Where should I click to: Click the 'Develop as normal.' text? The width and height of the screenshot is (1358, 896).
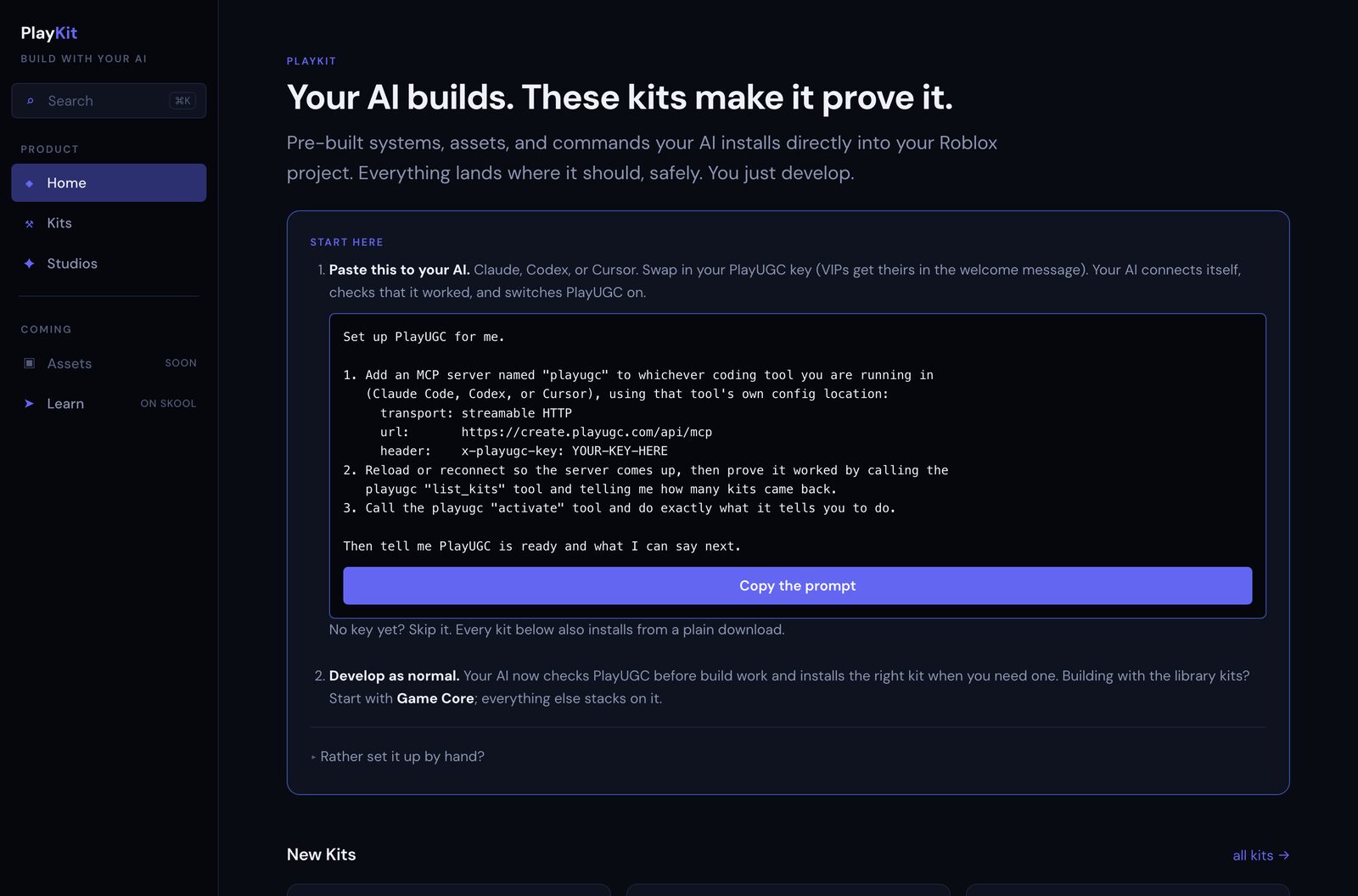pyautogui.click(x=394, y=675)
